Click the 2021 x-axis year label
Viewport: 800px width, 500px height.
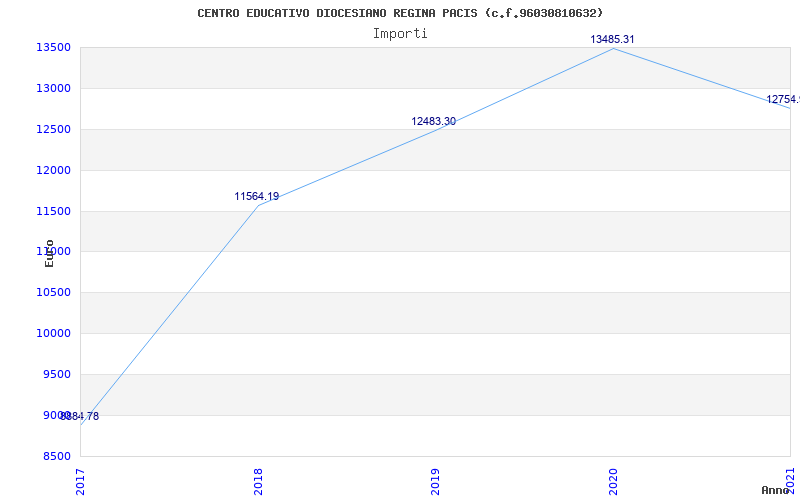click(790, 479)
